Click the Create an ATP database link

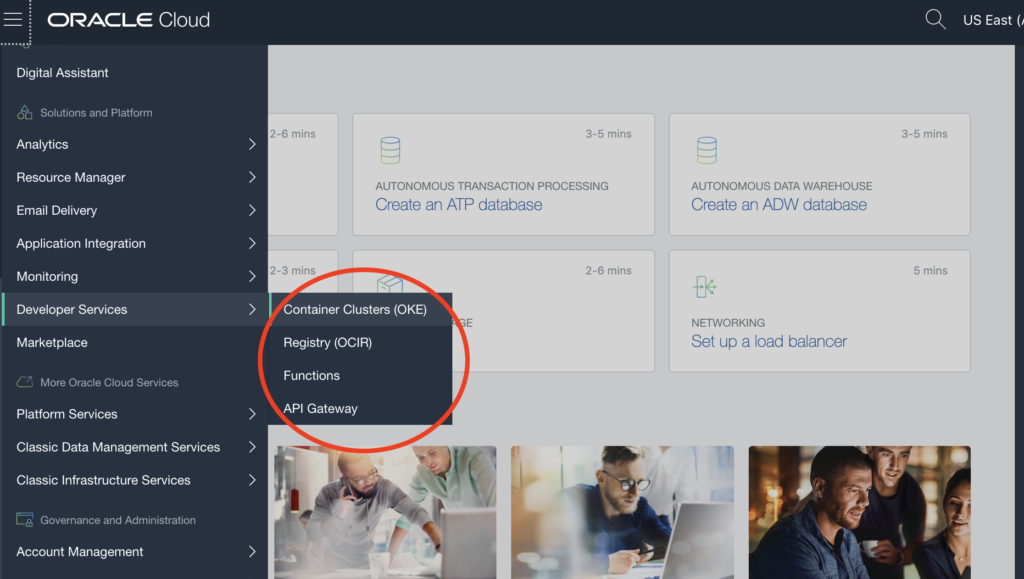point(459,205)
